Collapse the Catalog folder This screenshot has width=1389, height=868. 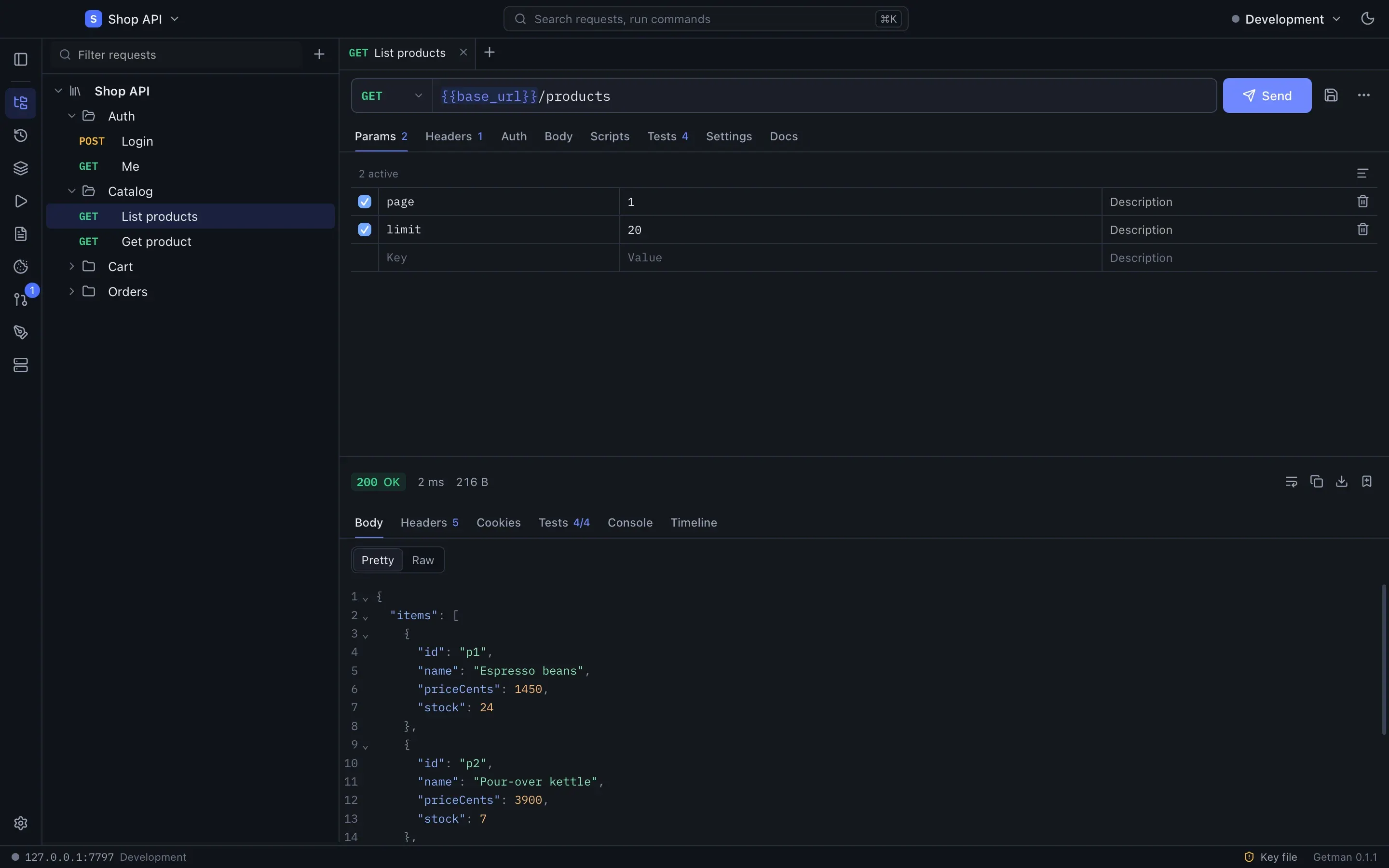pos(72,191)
